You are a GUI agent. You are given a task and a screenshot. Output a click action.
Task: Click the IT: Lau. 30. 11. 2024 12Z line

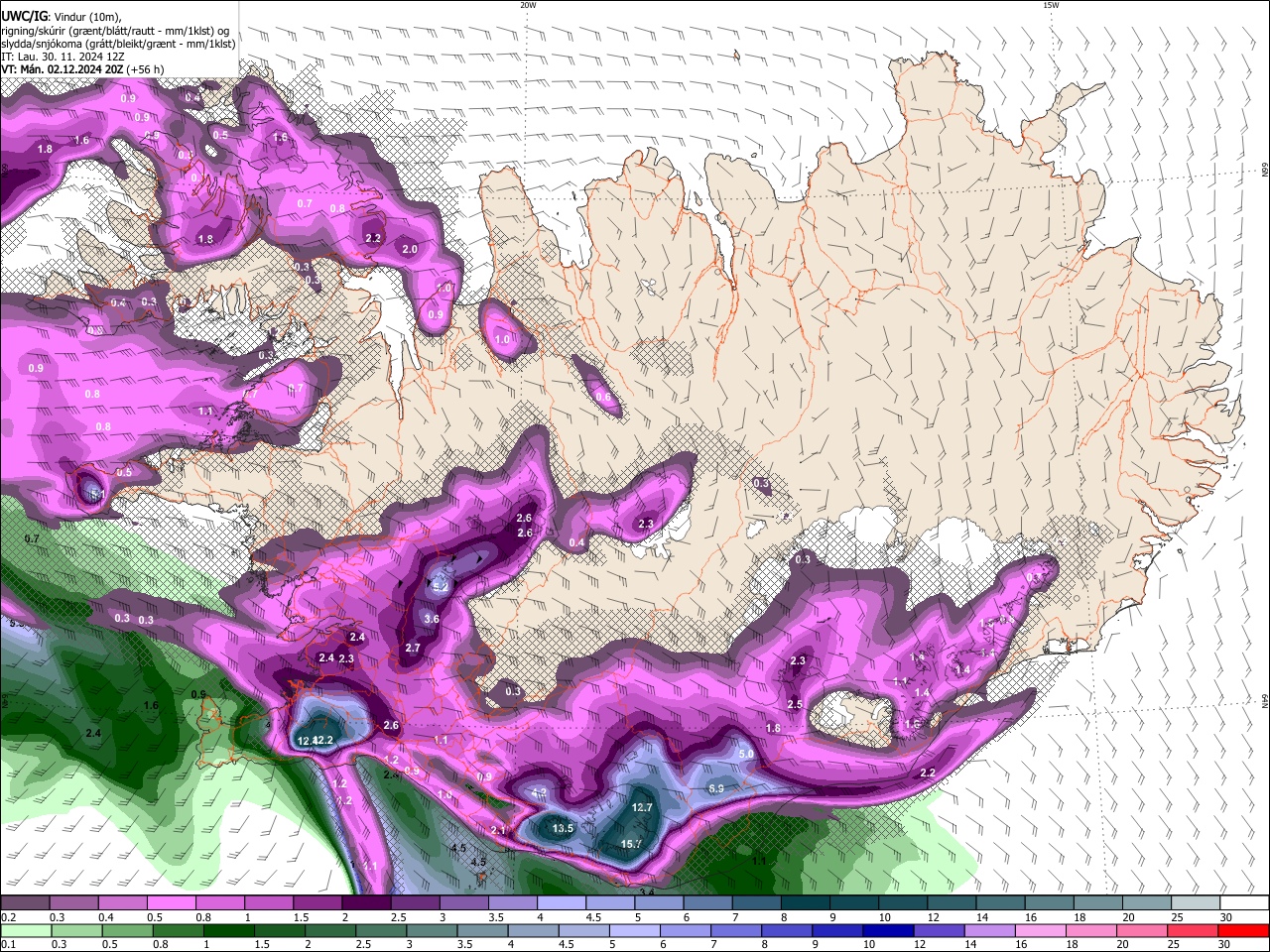tap(63, 57)
